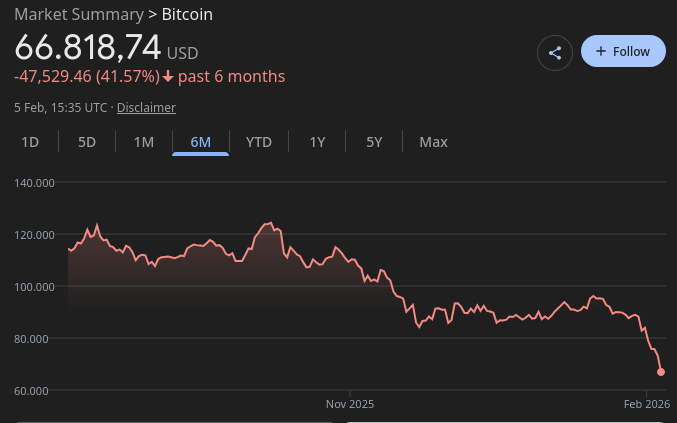Select the 5D chart range tab
Viewport: 677px width, 423px height.
87,142
